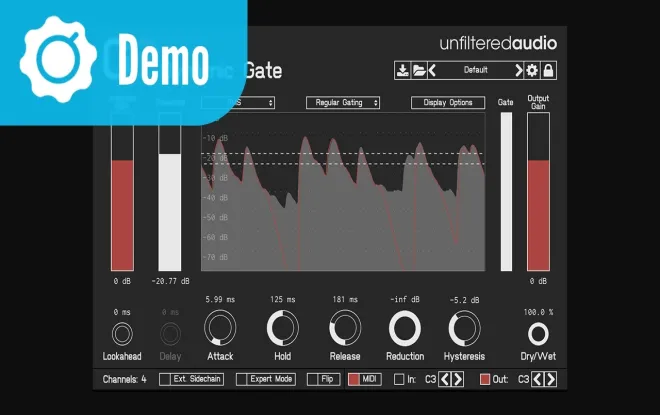The width and height of the screenshot is (660, 415).
Task: Click the Default preset name
Action: pos(476,70)
